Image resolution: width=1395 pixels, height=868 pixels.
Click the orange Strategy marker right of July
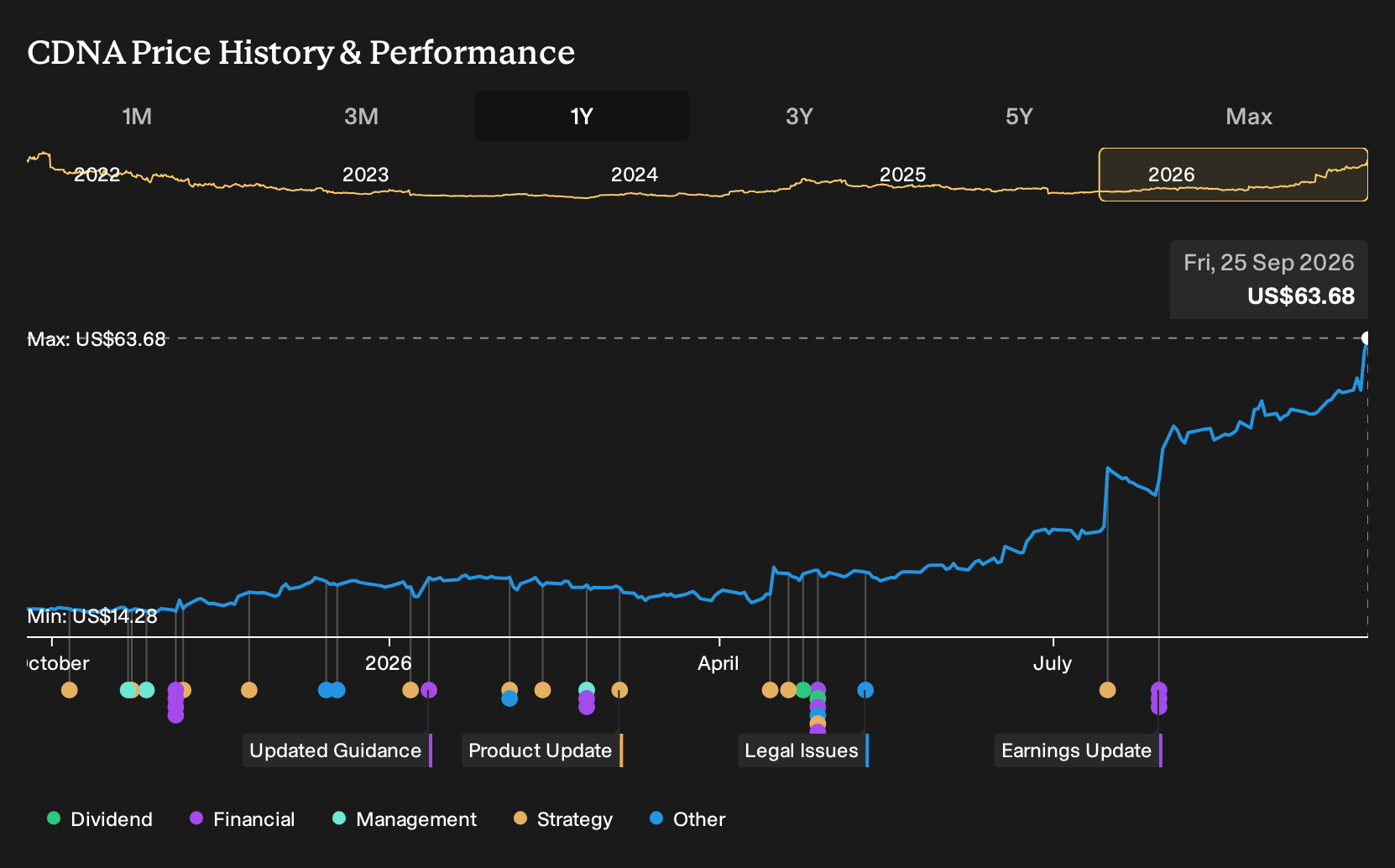(x=1108, y=690)
